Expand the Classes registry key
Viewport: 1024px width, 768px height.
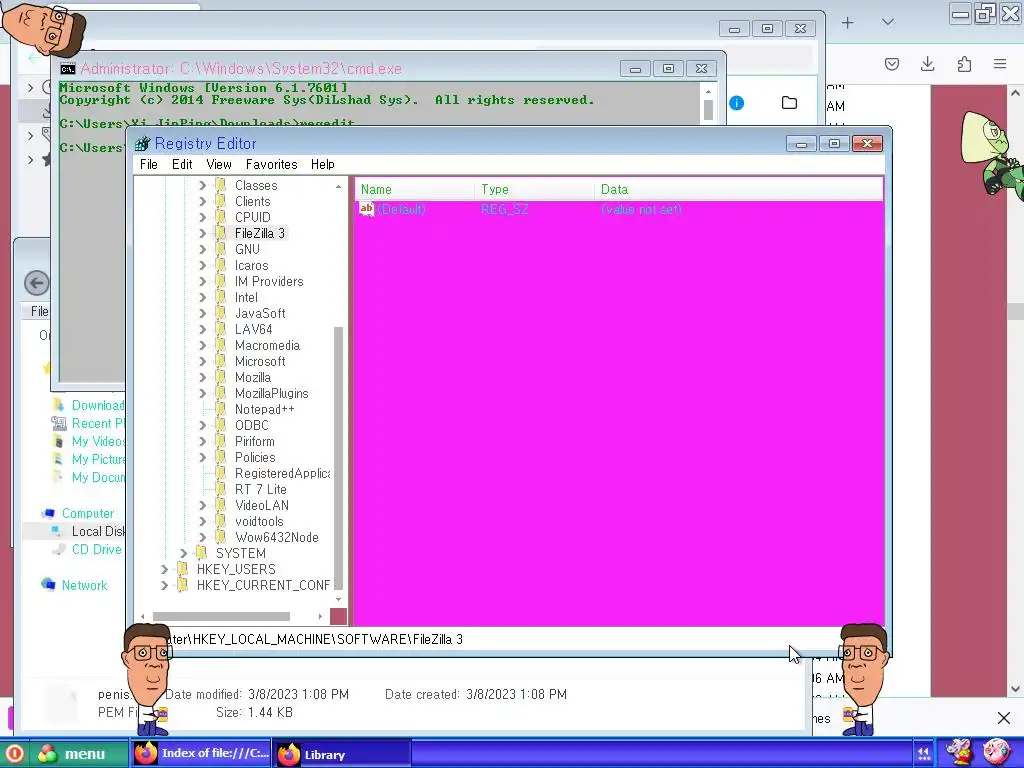(202, 185)
